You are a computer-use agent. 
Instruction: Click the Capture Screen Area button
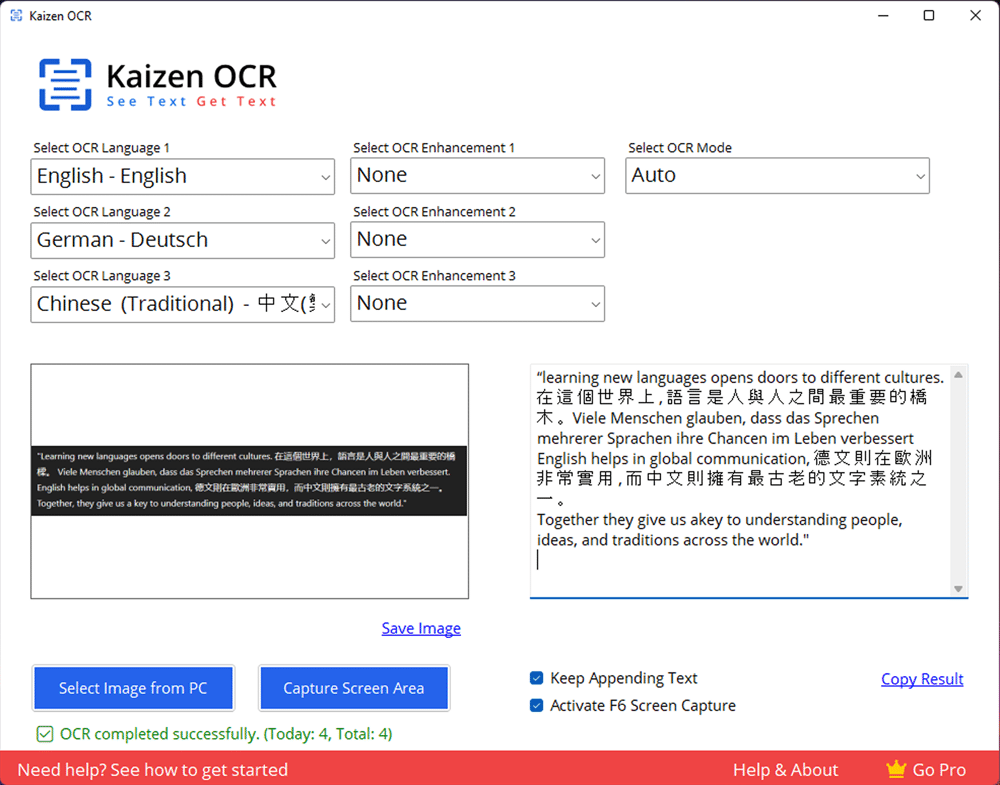coord(354,688)
